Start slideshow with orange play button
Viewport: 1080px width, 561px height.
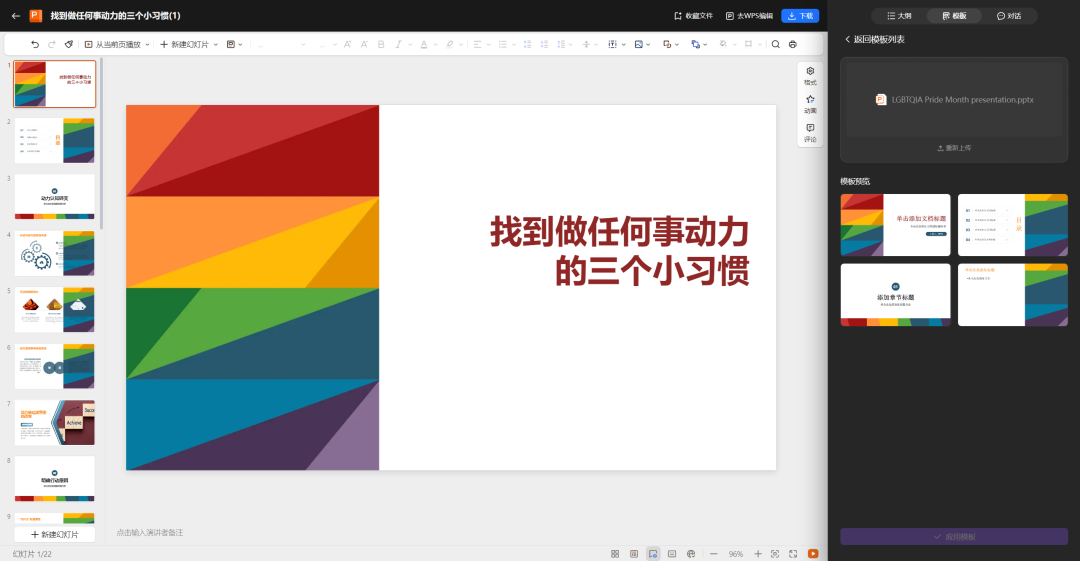tap(813, 553)
